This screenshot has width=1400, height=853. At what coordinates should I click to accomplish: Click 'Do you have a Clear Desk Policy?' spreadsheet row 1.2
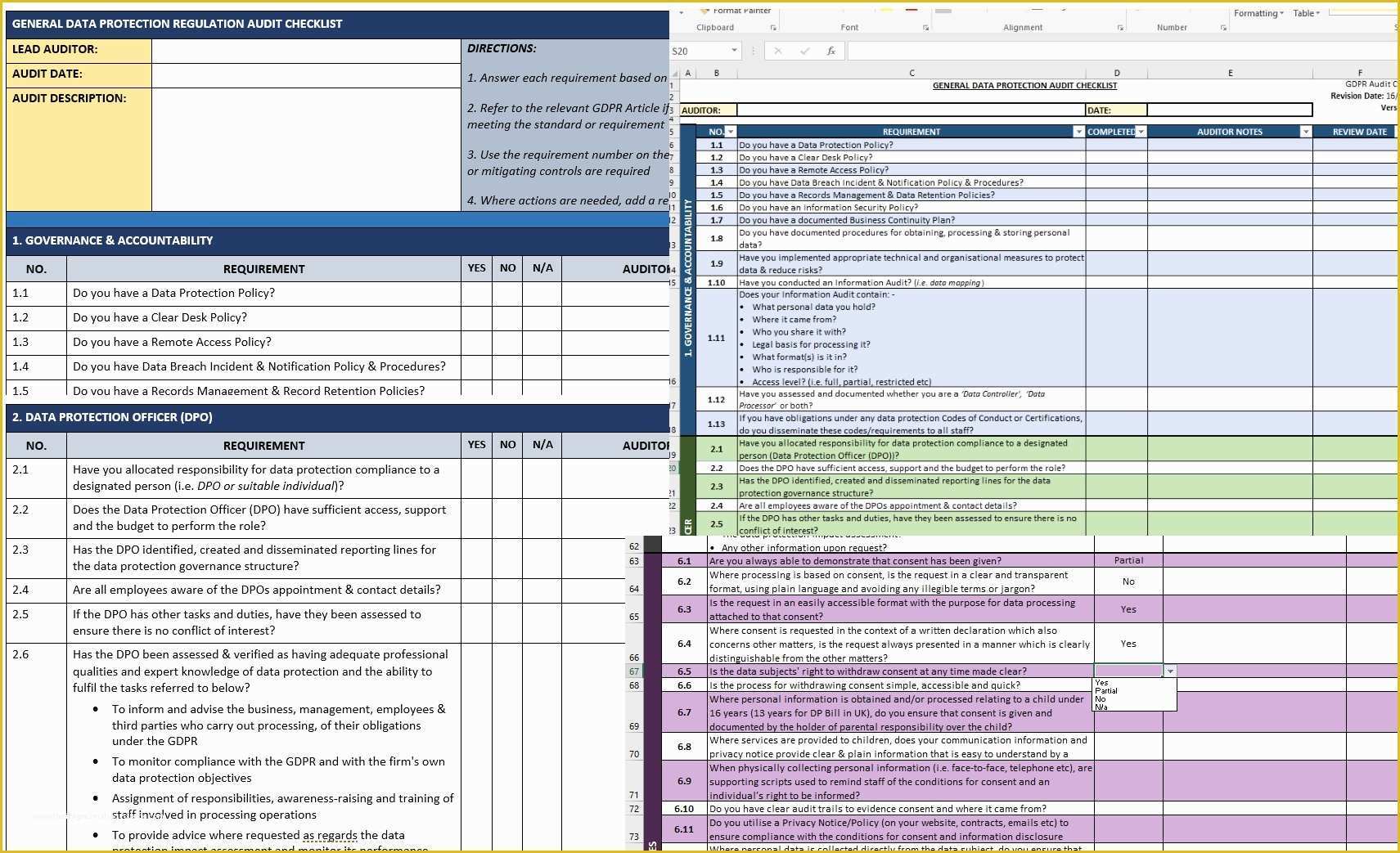[912, 158]
